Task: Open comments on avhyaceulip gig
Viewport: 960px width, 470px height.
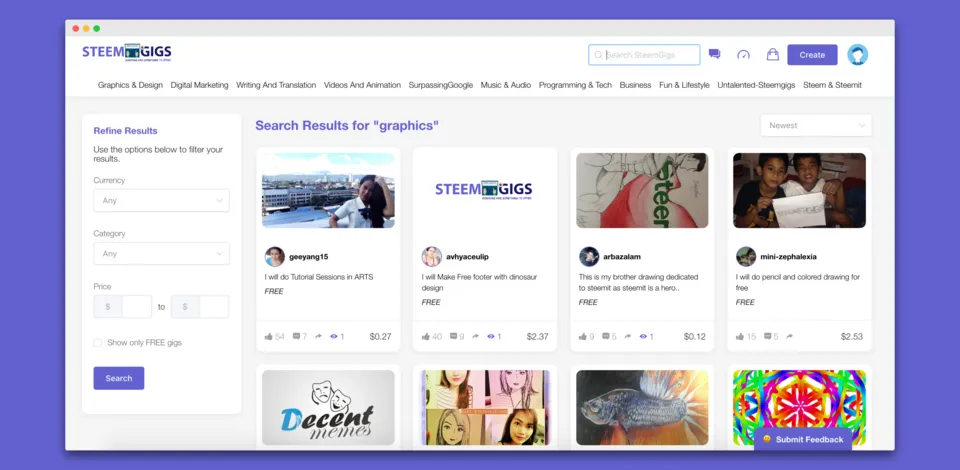Action: tap(453, 337)
